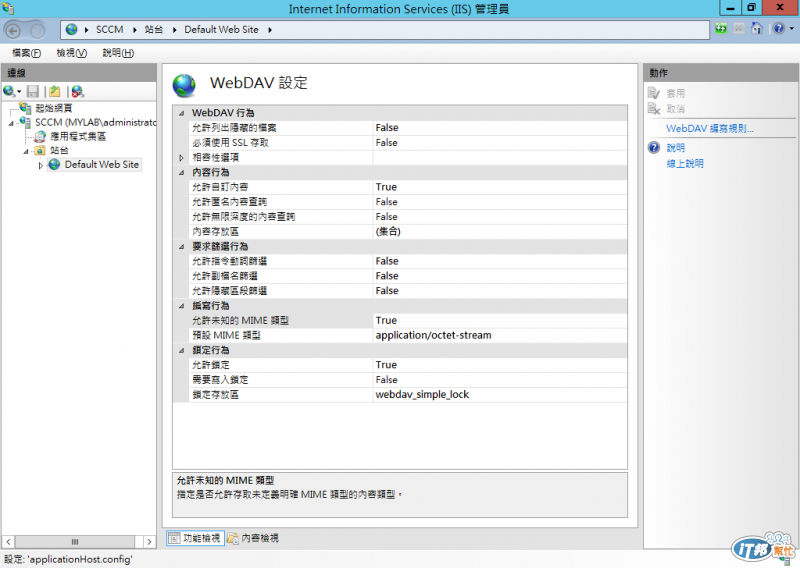Click right scroll arrow of connections pane
The image size is (800, 568).
point(149,541)
